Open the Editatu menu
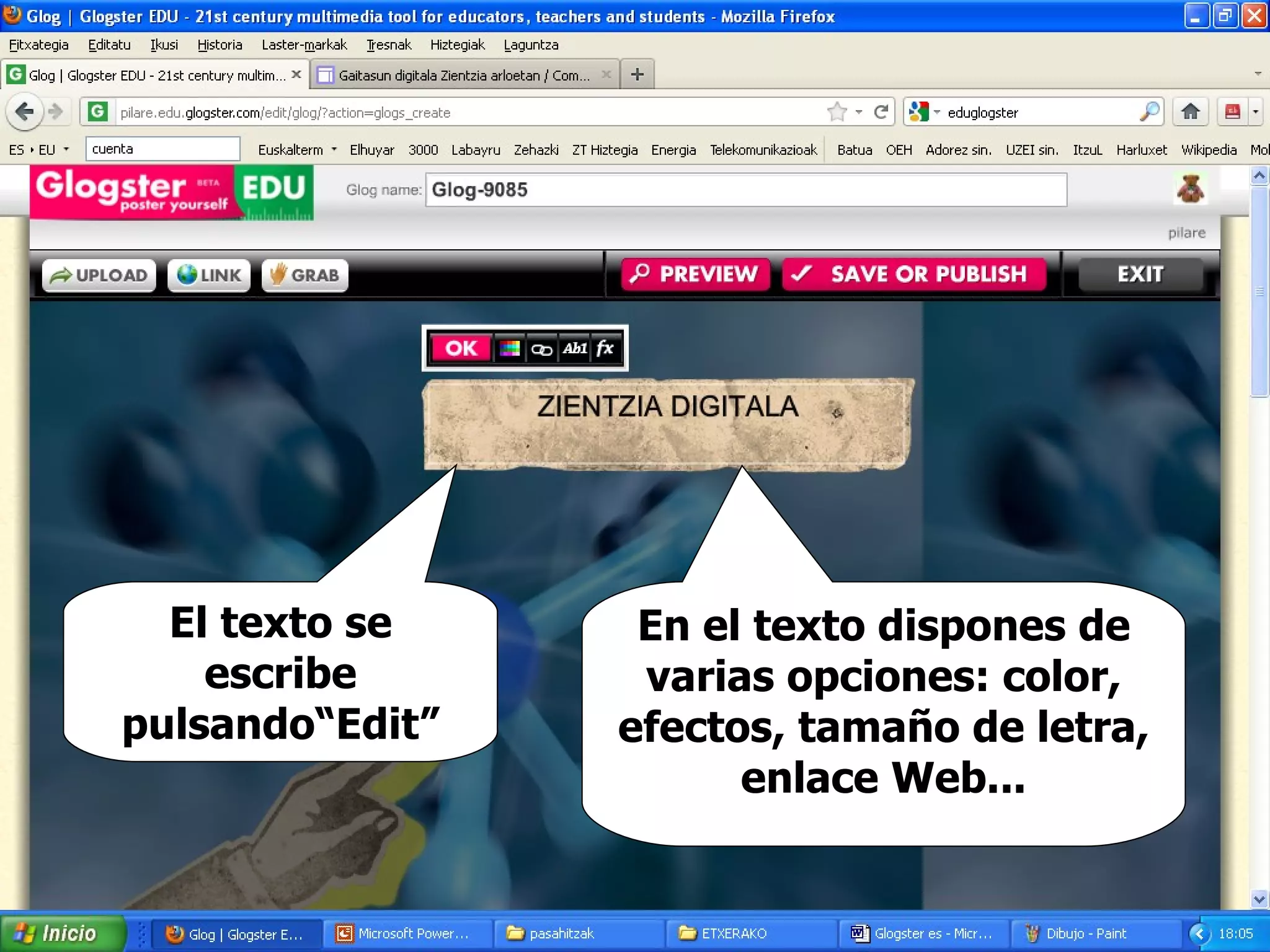Screen dimensions: 1270x952 [x=109, y=45]
